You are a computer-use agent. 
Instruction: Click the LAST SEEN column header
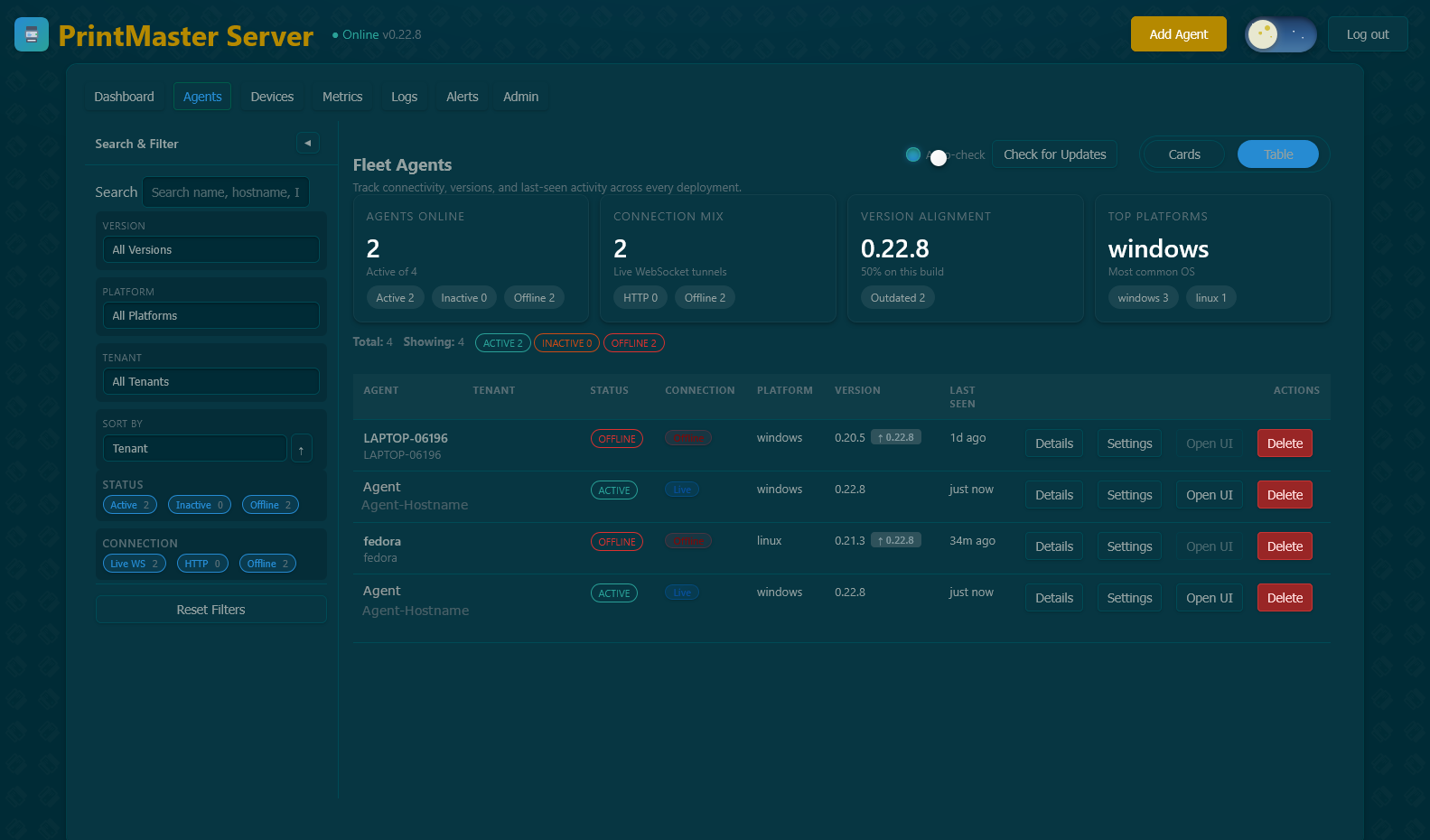[x=962, y=397]
